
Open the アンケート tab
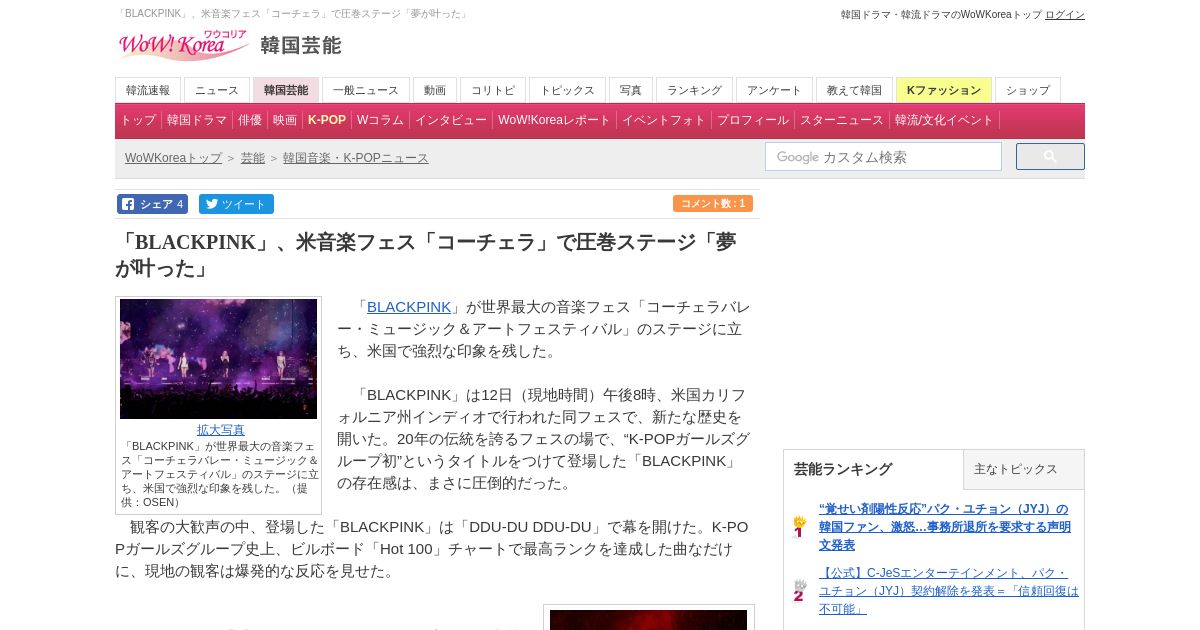coord(775,90)
